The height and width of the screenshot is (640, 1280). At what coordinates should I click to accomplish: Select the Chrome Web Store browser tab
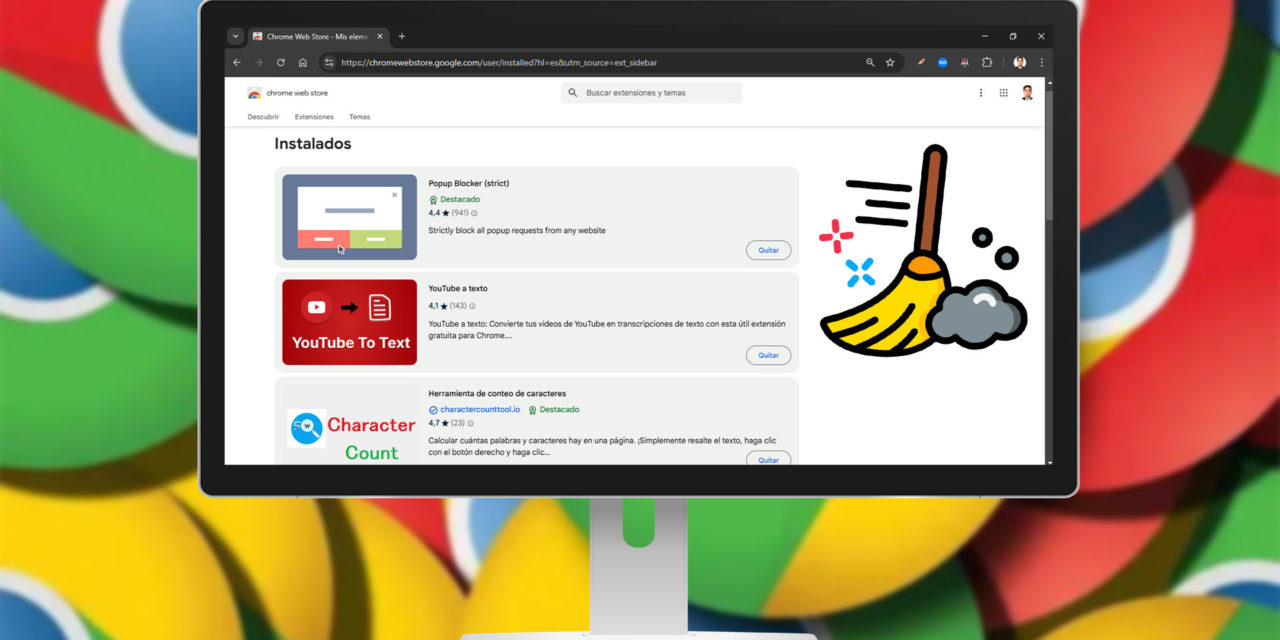click(x=317, y=36)
